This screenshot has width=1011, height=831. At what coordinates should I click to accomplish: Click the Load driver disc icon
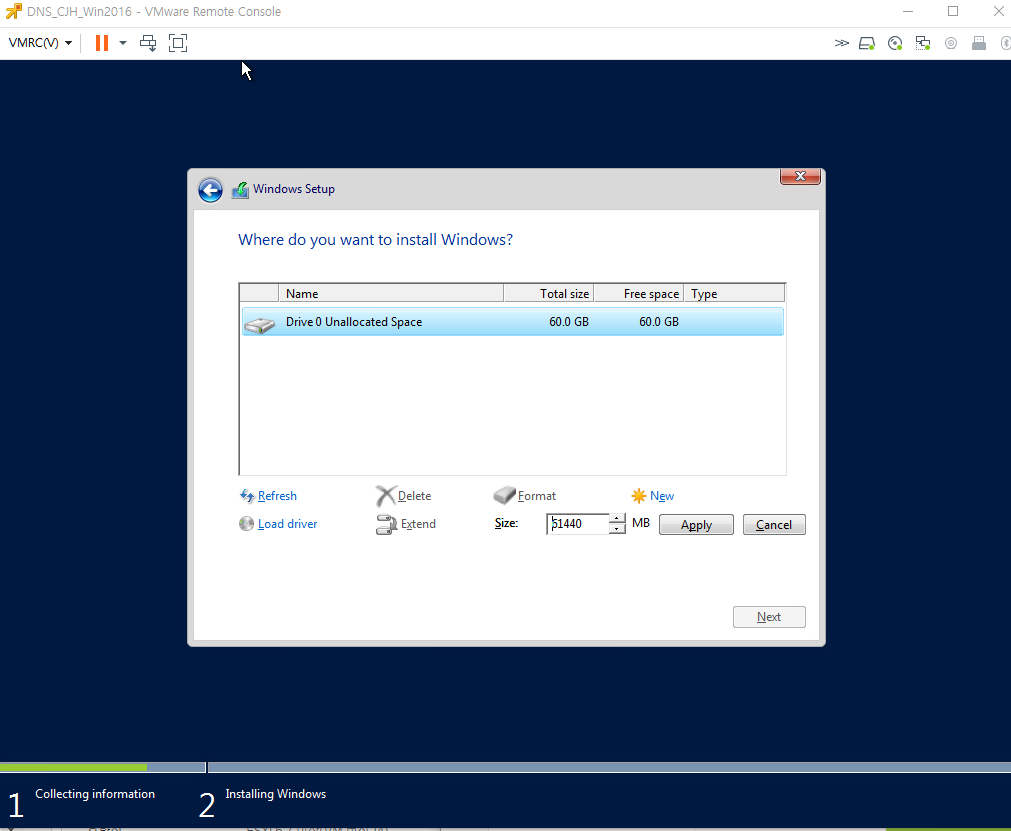pyautogui.click(x=246, y=523)
